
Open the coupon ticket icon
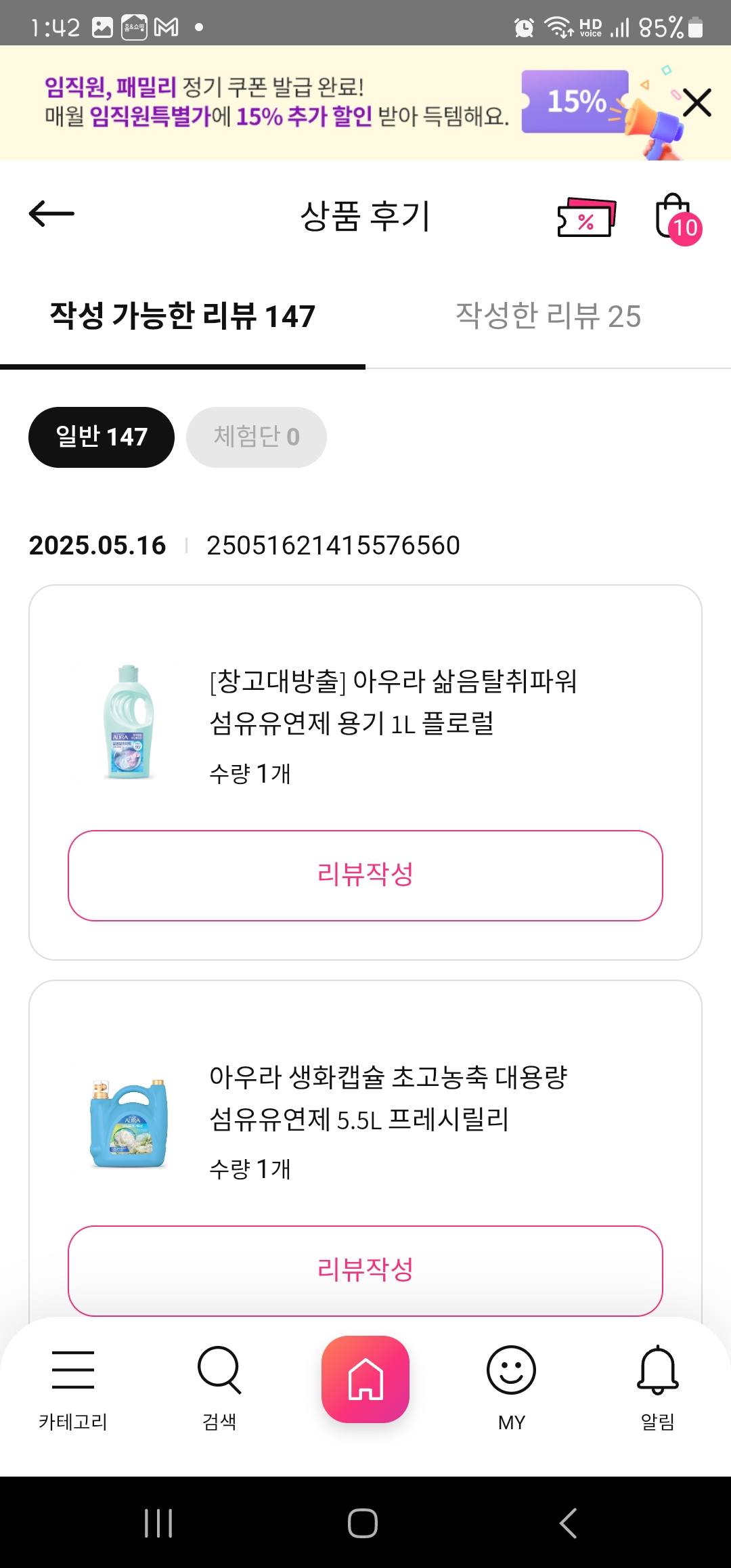[586, 217]
